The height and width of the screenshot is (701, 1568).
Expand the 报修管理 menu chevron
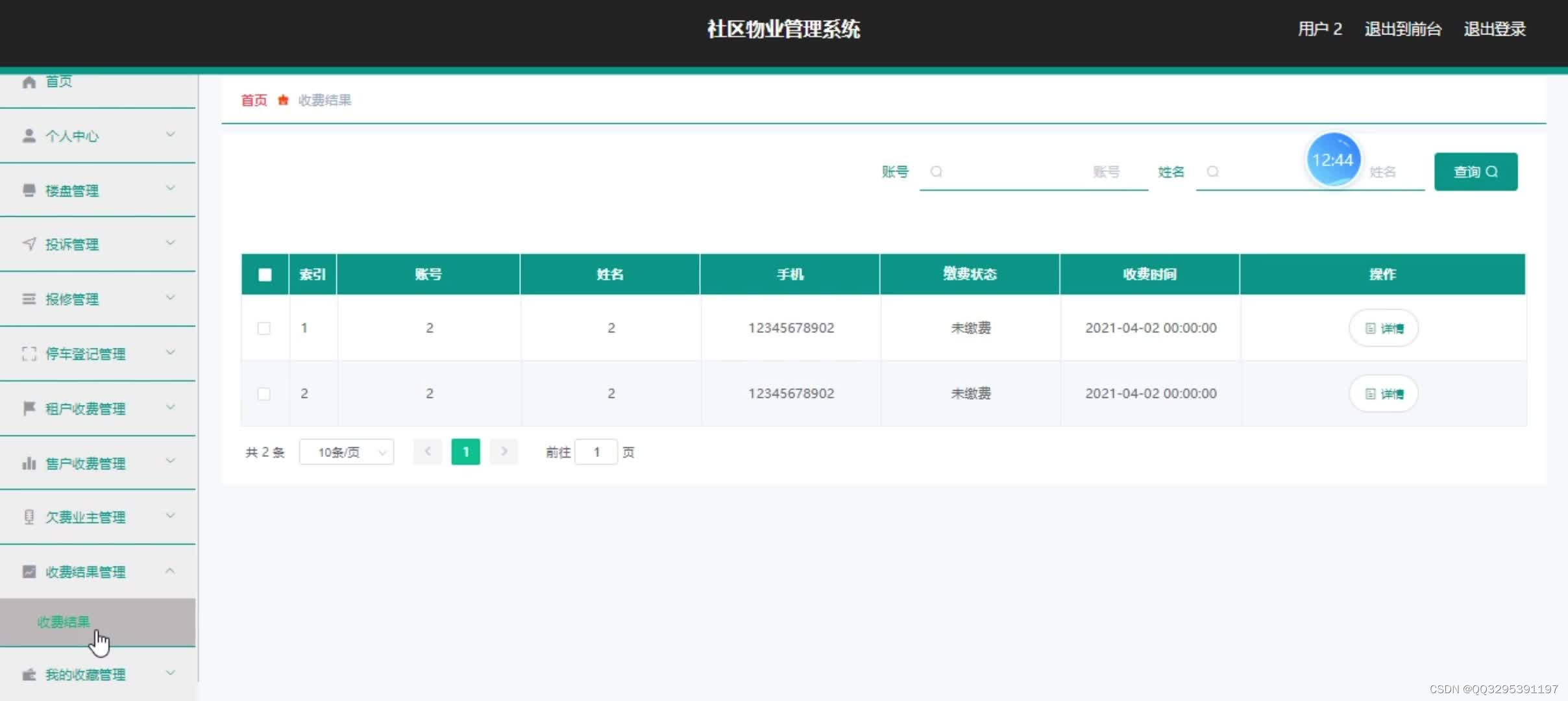point(170,297)
